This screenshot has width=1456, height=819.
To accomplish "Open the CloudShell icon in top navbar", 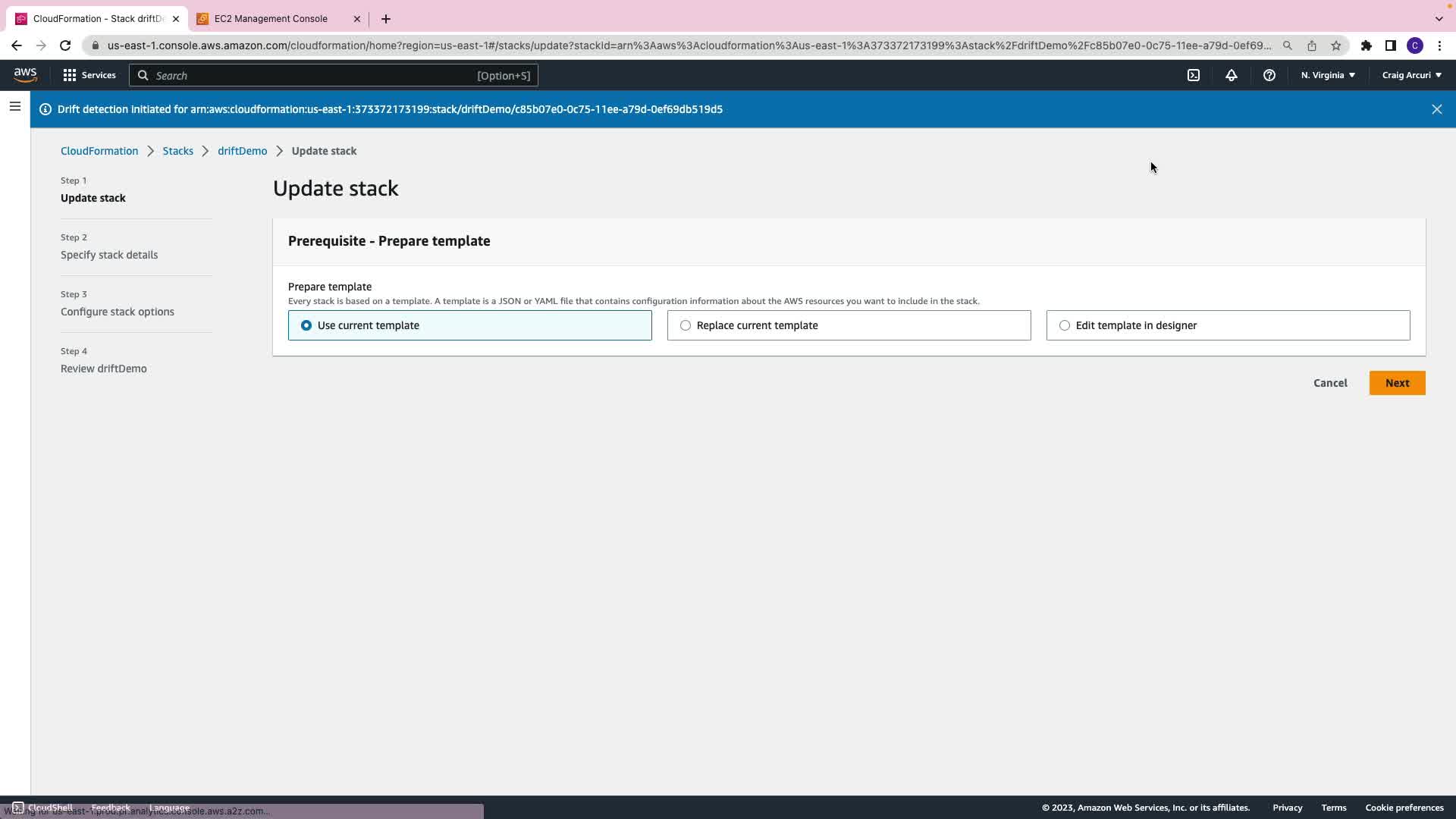I will tap(1194, 75).
